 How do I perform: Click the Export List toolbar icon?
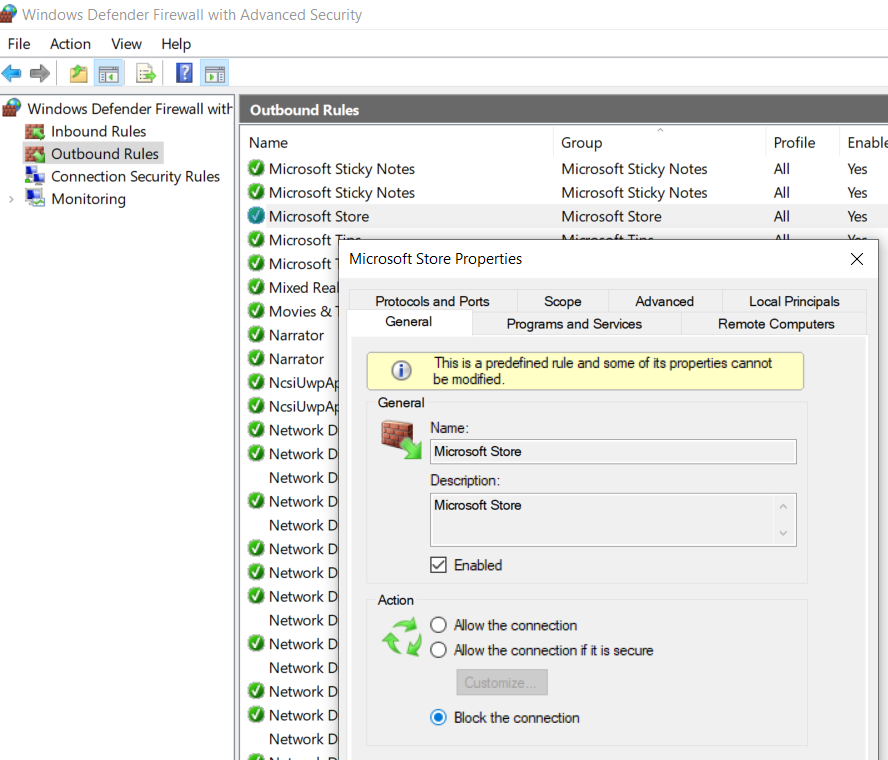pyautogui.click(x=146, y=73)
